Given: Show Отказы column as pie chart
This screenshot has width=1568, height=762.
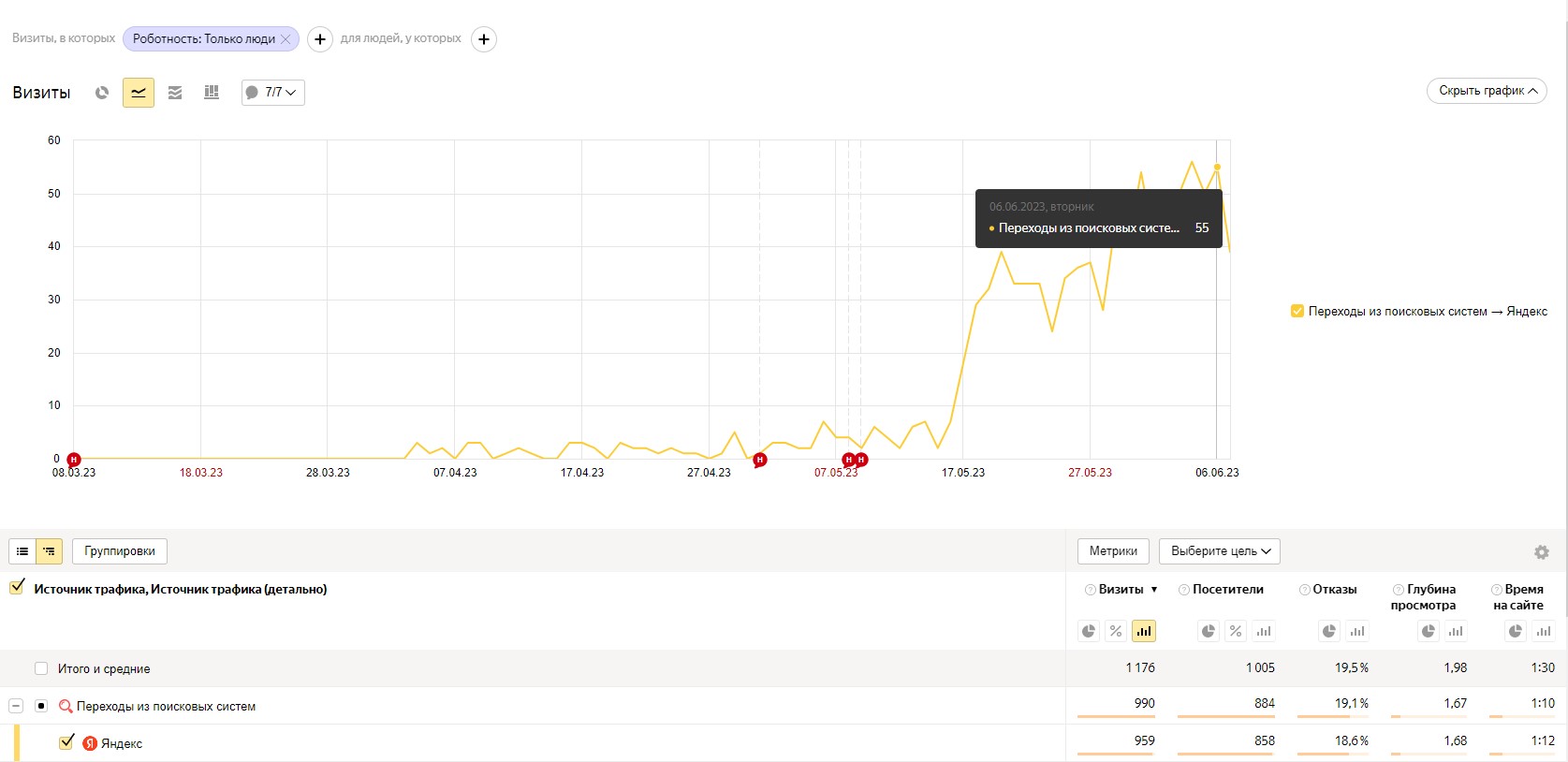Looking at the screenshot, I should 1329,631.
